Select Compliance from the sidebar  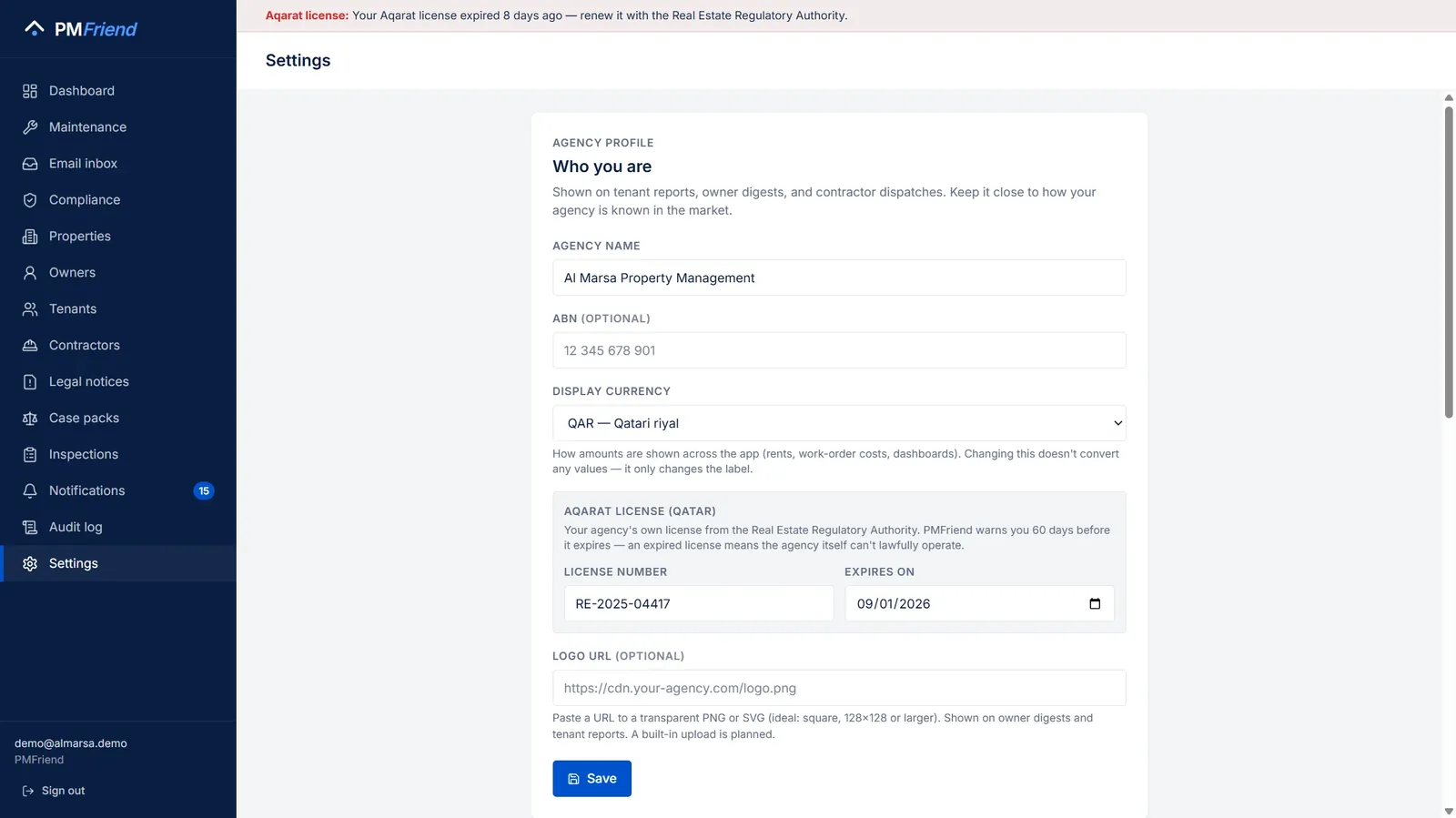[118, 200]
